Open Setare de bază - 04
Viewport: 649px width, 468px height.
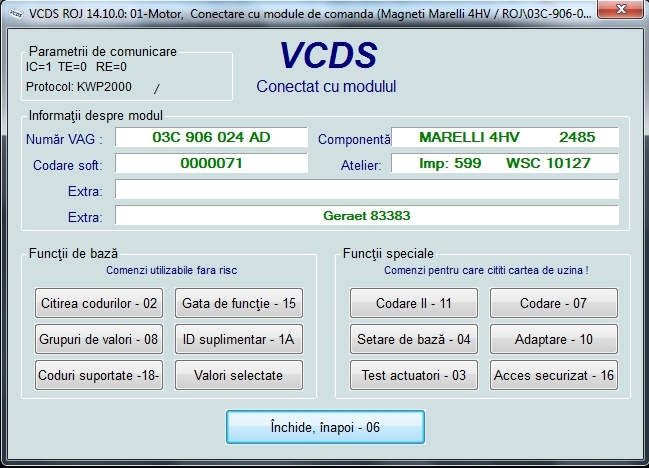click(414, 339)
